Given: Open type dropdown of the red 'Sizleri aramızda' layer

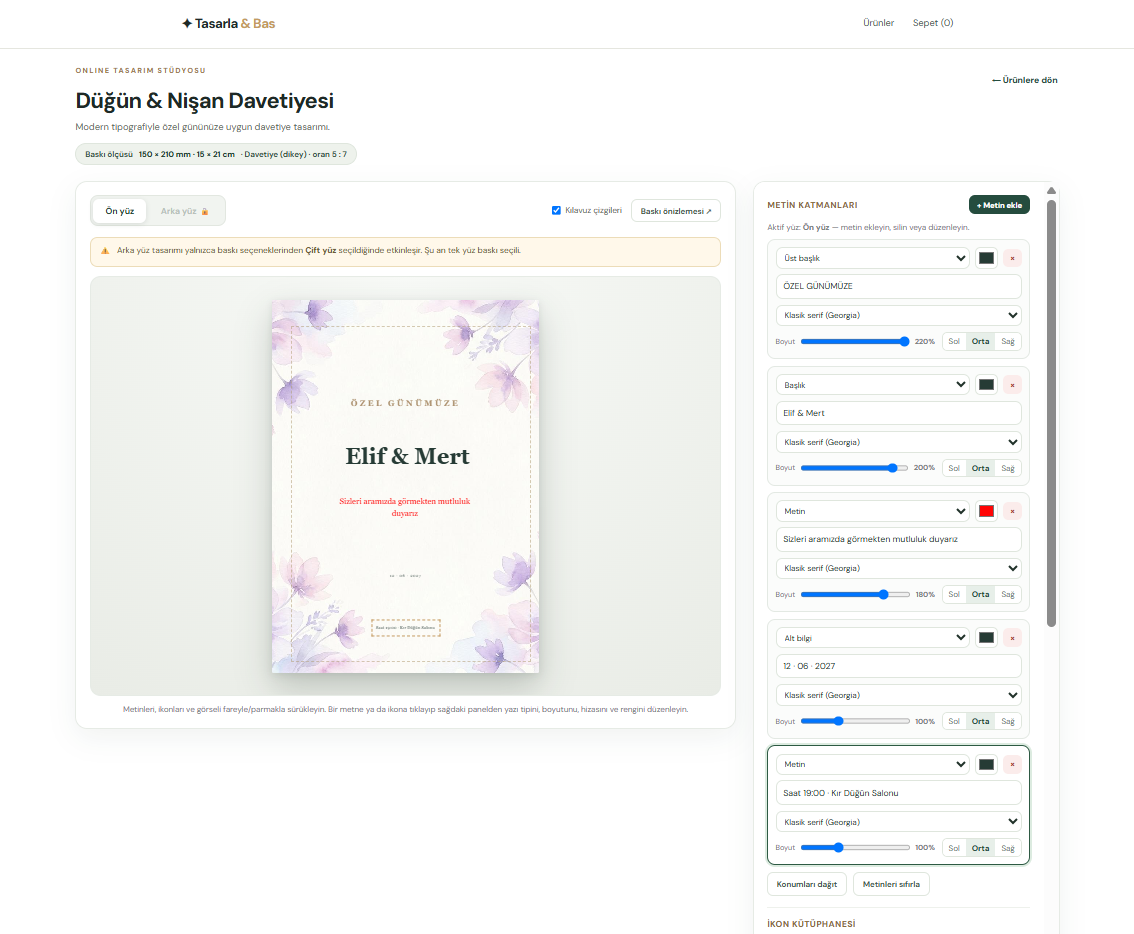Looking at the screenshot, I should click(873, 511).
